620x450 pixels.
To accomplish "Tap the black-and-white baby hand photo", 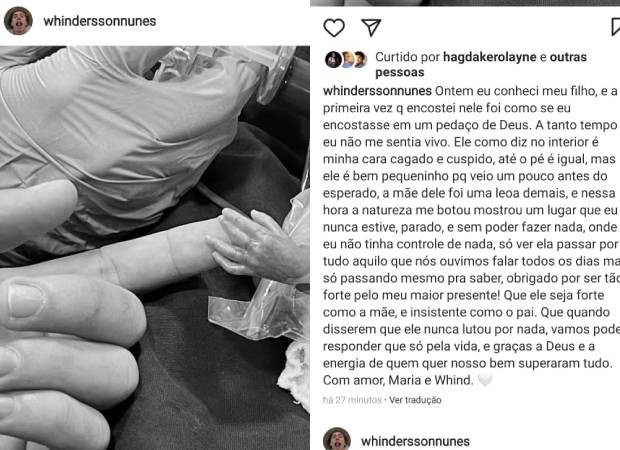I will pos(155,248).
